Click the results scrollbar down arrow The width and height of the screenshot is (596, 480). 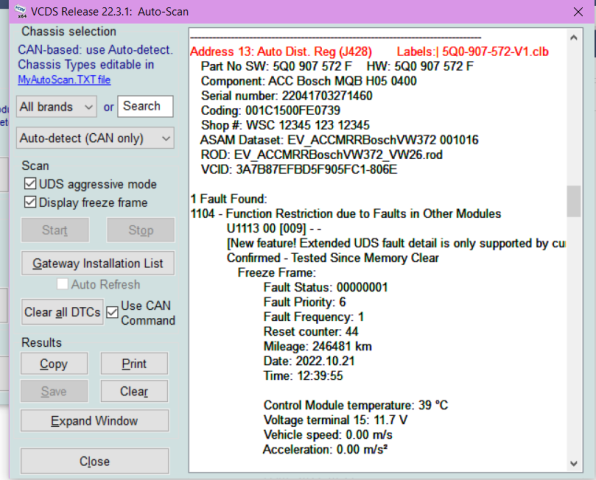(x=574, y=463)
